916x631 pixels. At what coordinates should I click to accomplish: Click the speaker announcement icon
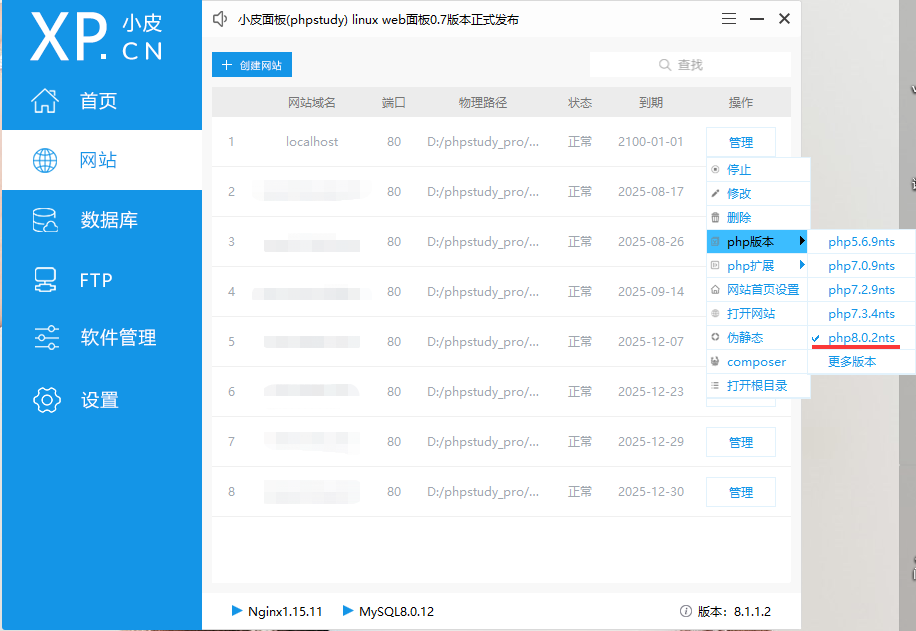click(220, 19)
